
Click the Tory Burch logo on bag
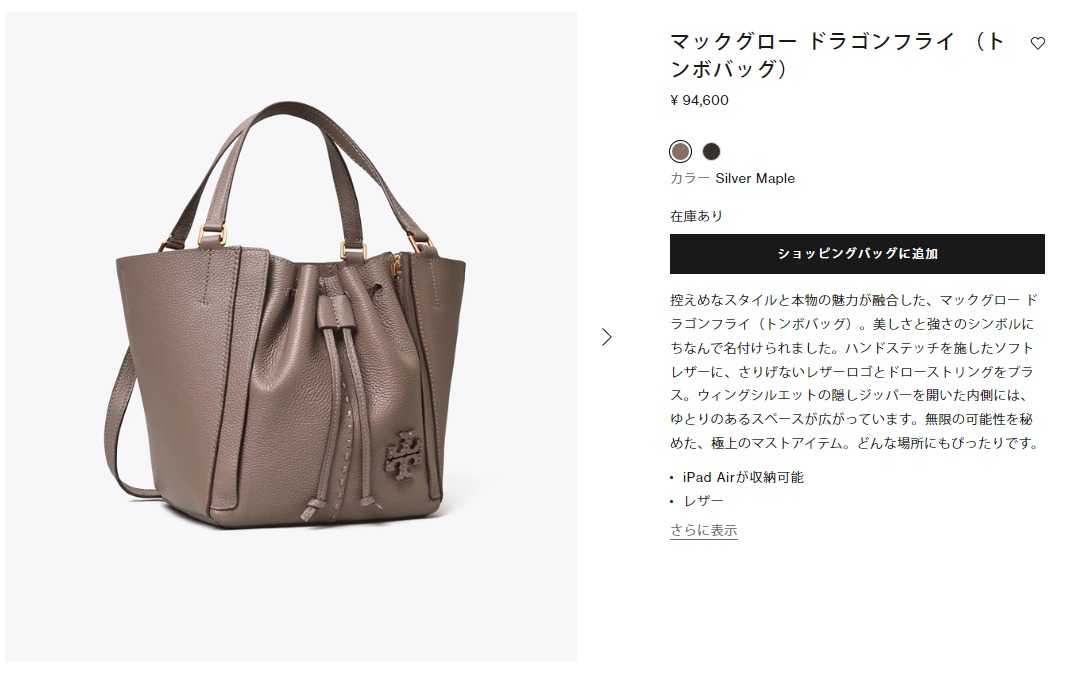(x=403, y=453)
